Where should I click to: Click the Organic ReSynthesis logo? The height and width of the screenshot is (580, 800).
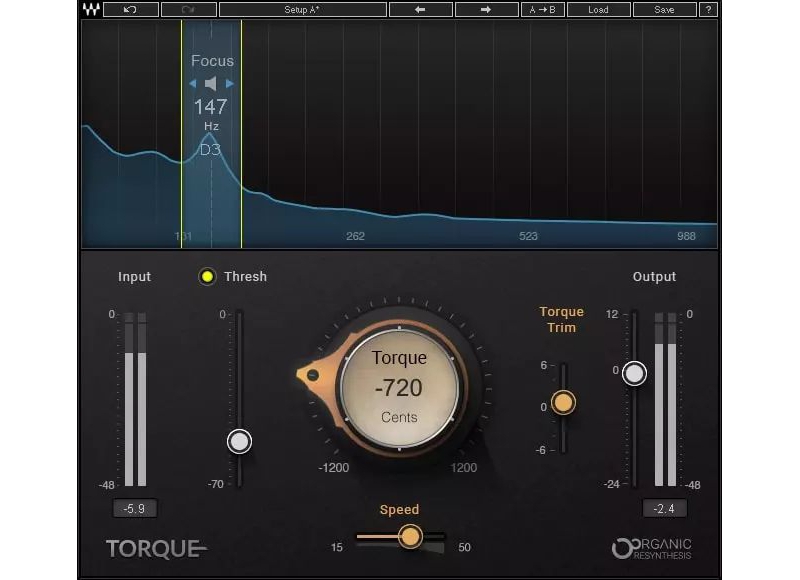[652, 548]
